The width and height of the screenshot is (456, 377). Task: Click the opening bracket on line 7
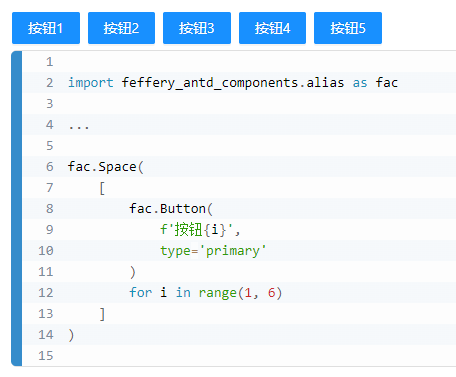[x=102, y=188]
